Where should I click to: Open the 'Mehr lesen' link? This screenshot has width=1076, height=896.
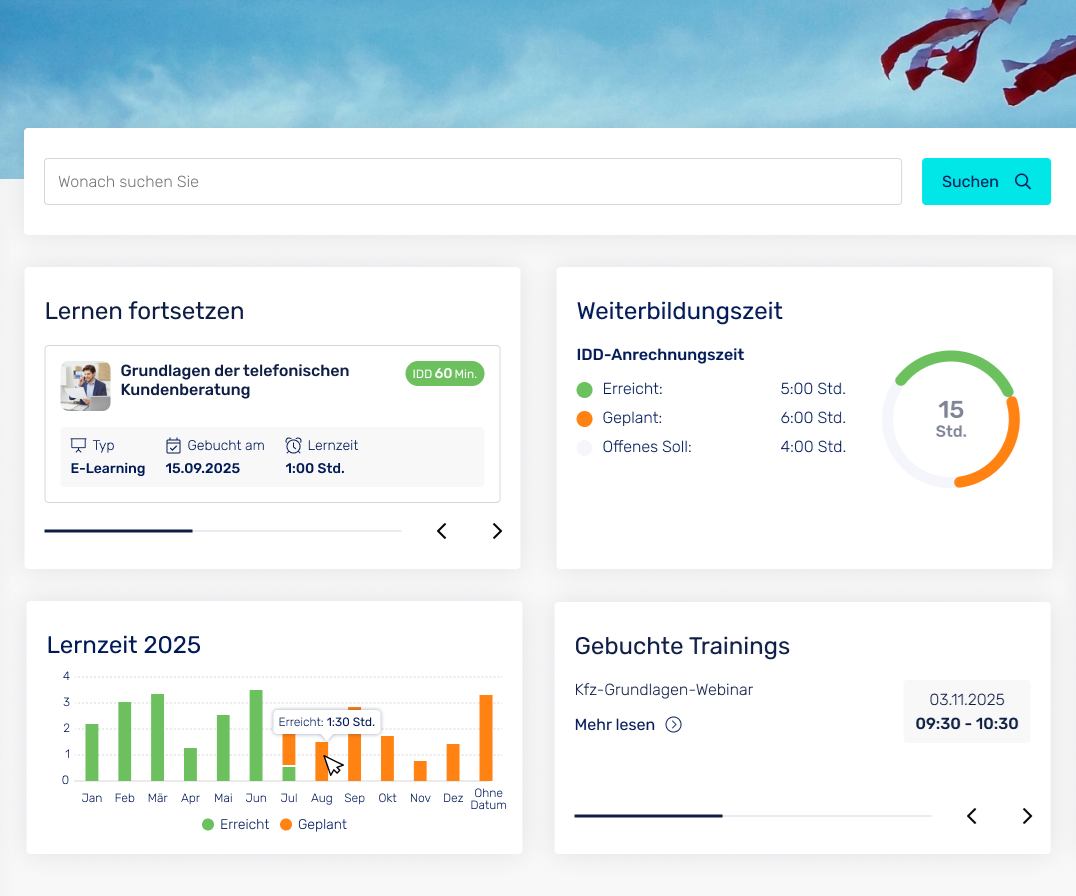(x=615, y=724)
